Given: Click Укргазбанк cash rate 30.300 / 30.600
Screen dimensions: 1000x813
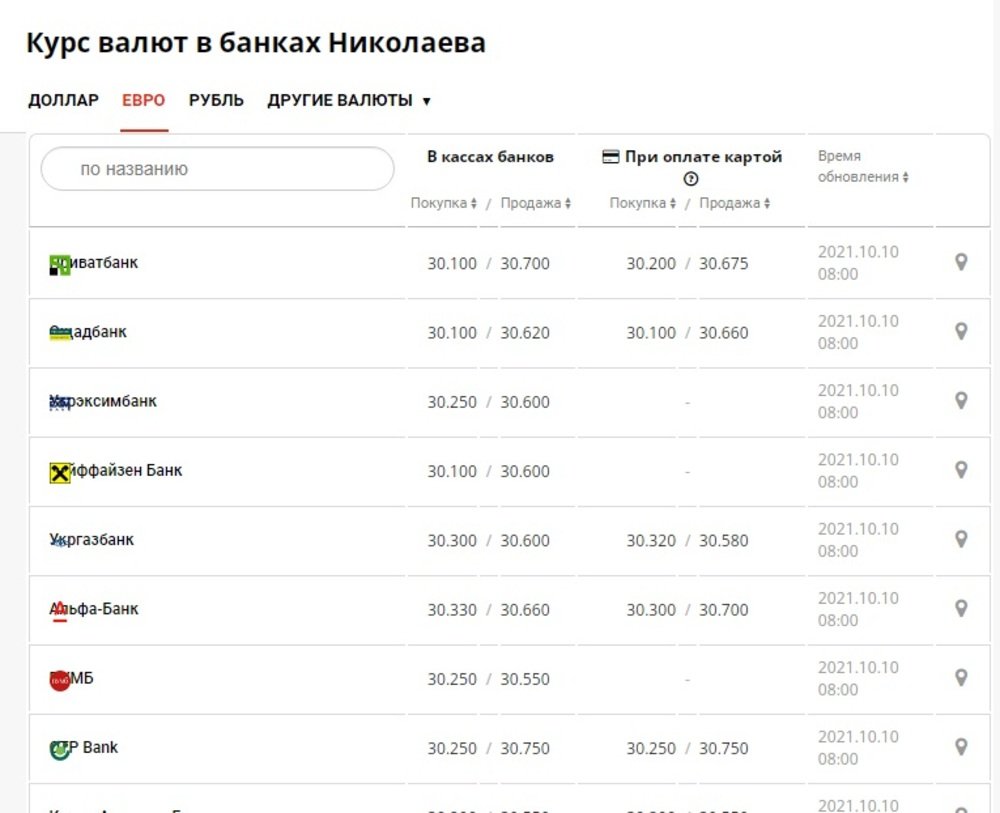Looking at the screenshot, I should click(489, 541).
